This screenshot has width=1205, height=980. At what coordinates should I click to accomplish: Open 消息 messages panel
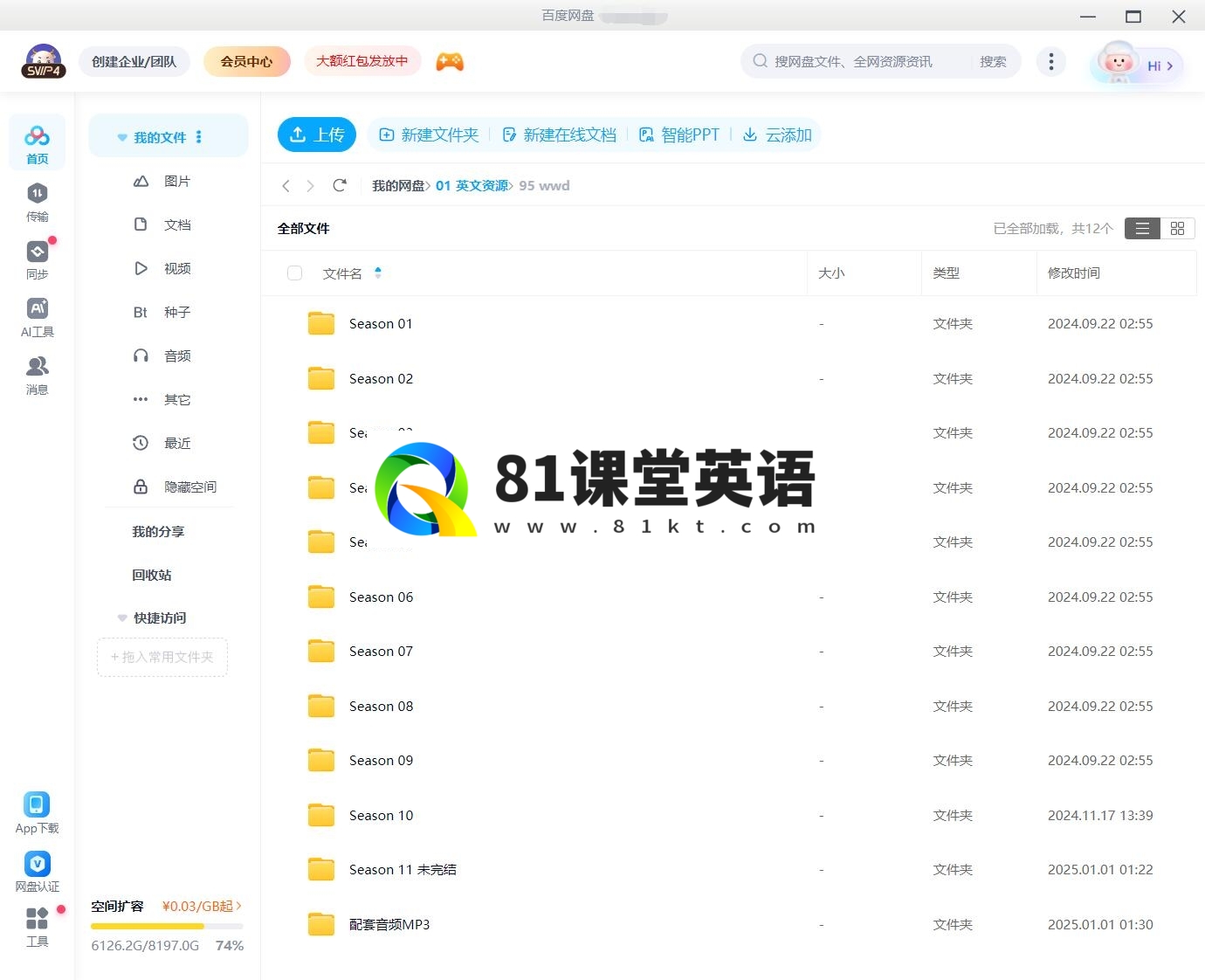tap(37, 376)
